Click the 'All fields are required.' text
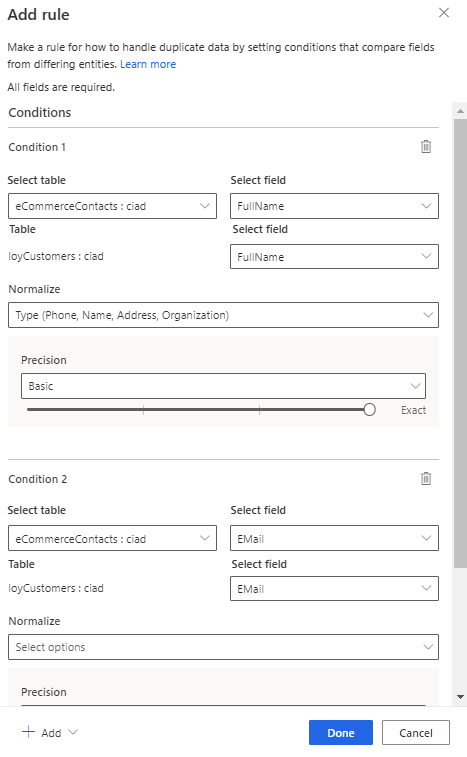 pyautogui.click(x=61, y=87)
